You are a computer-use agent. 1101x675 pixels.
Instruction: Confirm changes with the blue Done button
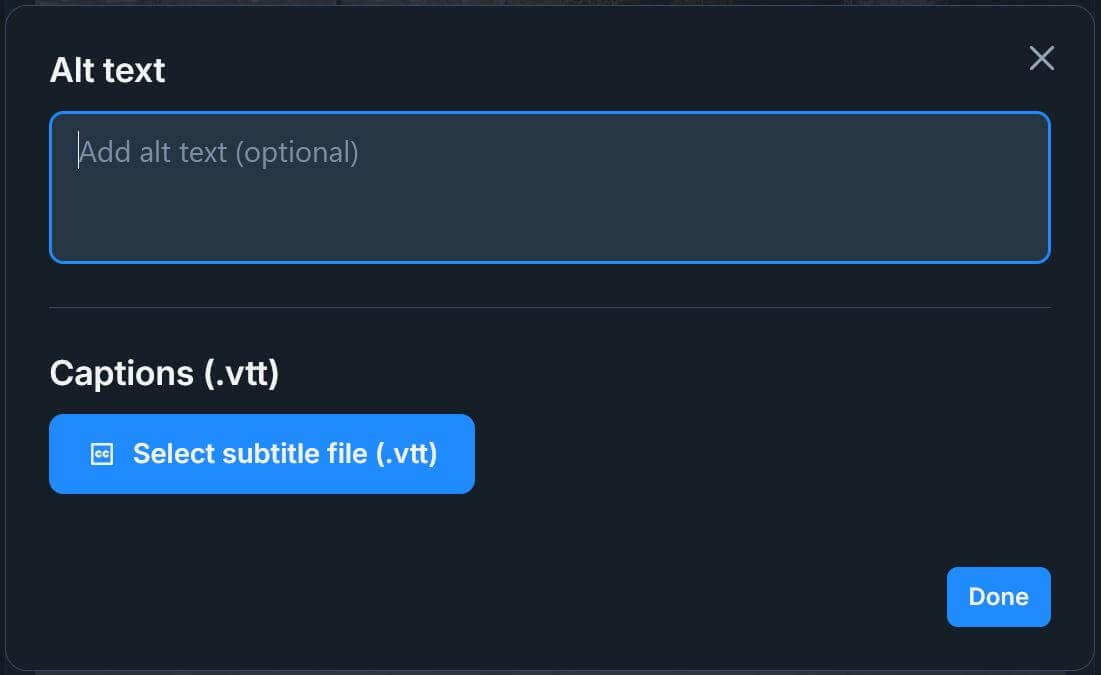coord(998,597)
